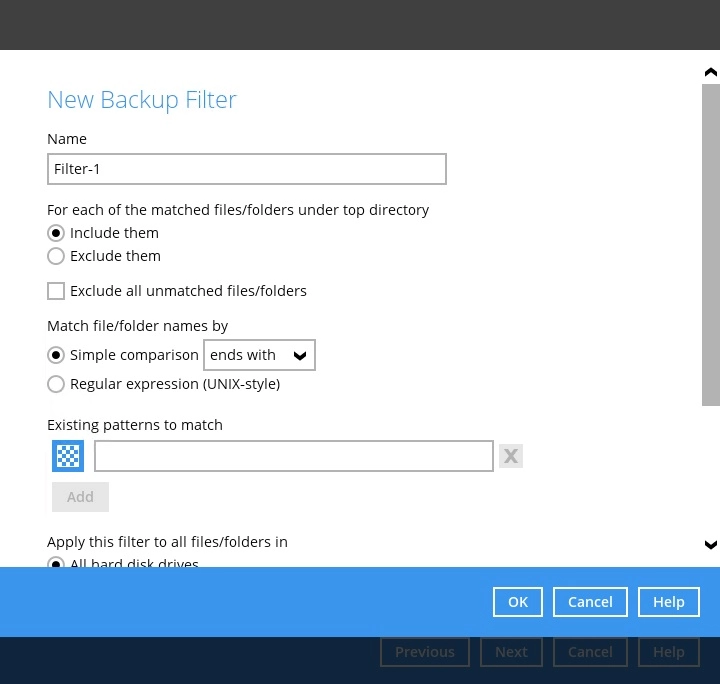Viewport: 720px width, 684px height.
Task: Open the 'ends with' comparison dropdown
Action: [x=259, y=355]
